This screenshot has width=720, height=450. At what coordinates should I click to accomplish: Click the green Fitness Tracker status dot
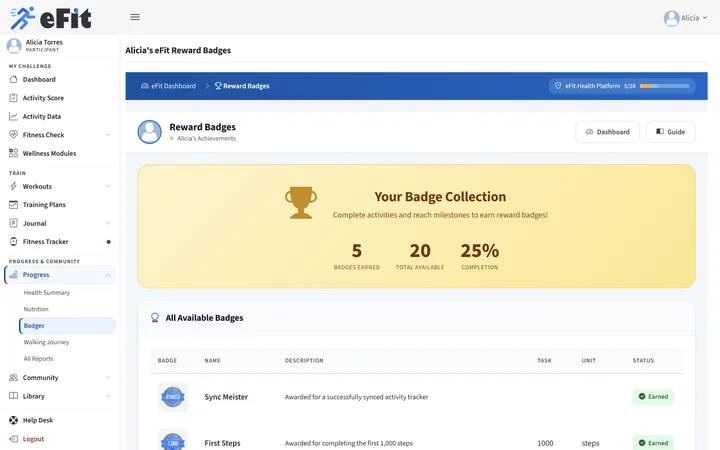[x=108, y=242]
